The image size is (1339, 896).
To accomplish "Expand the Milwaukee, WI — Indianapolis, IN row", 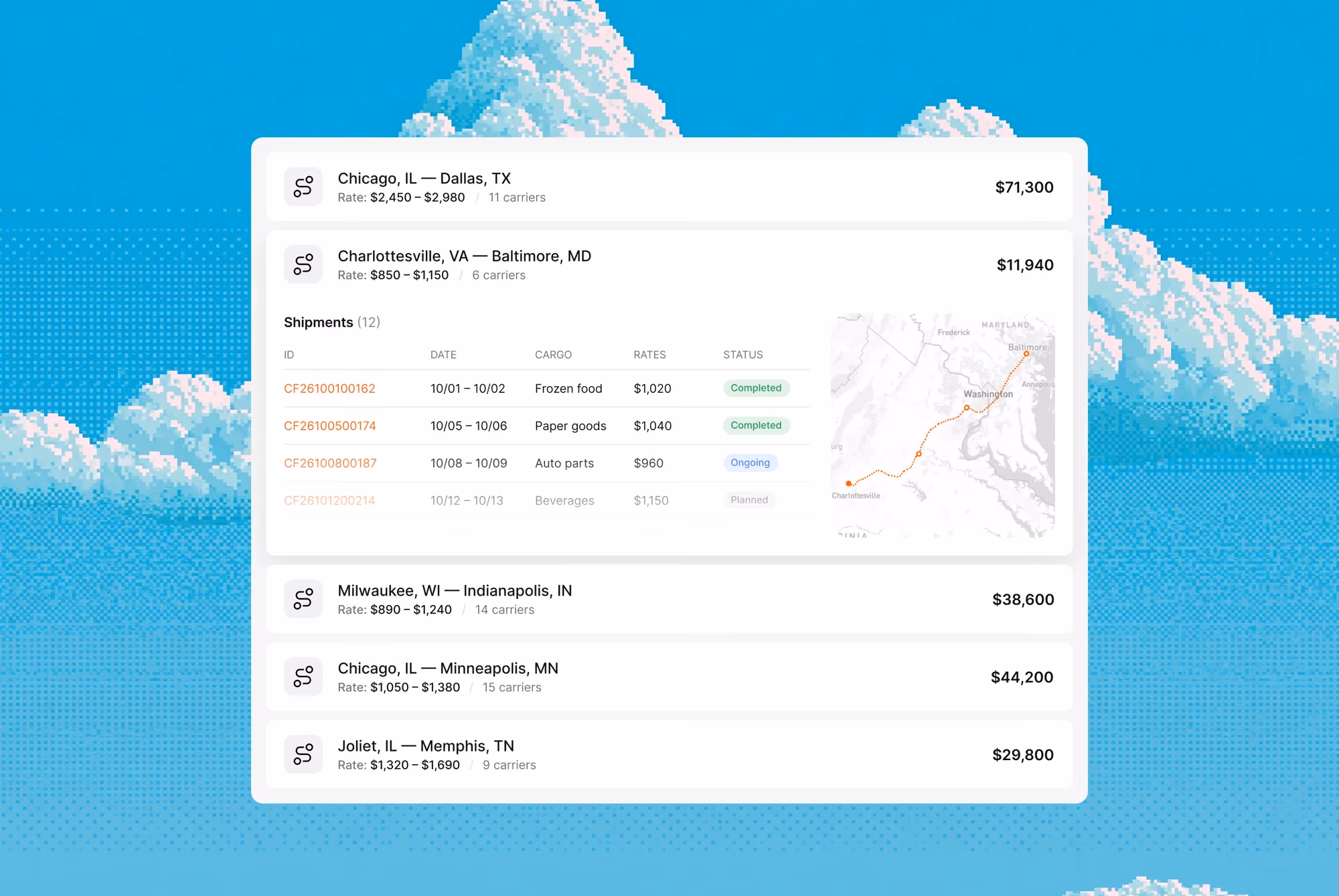I will (x=669, y=599).
